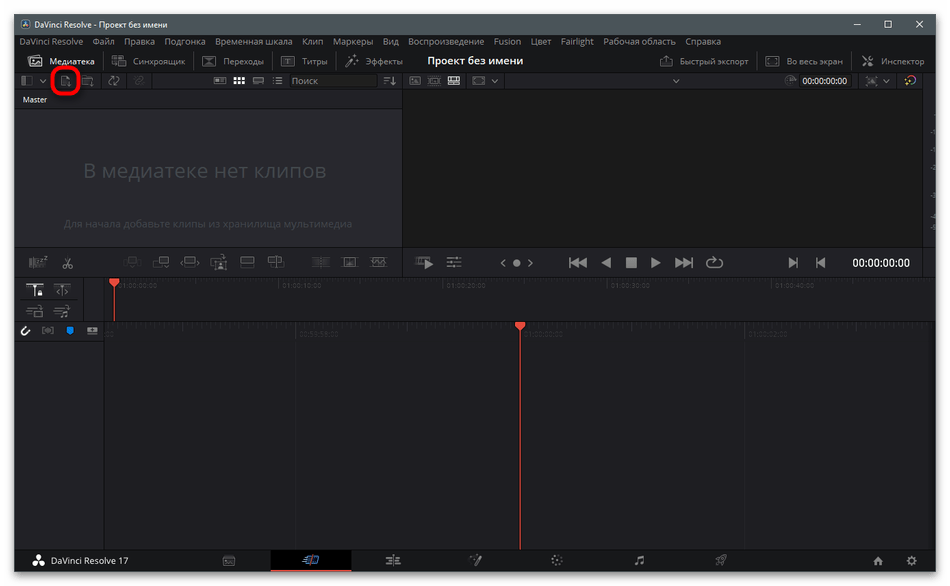
Task: Click the Source Overwrite edit icon
Action: coord(276,262)
